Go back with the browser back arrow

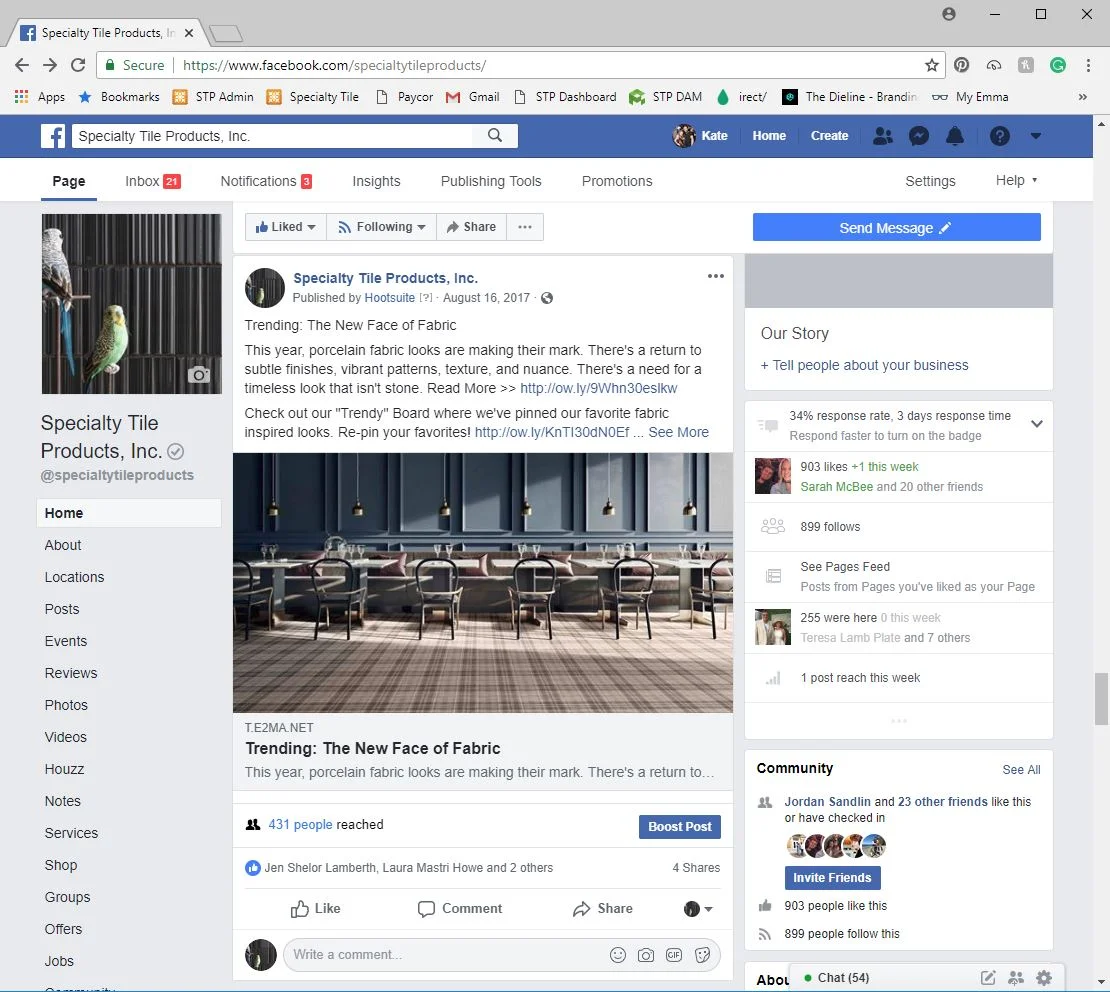pos(22,65)
